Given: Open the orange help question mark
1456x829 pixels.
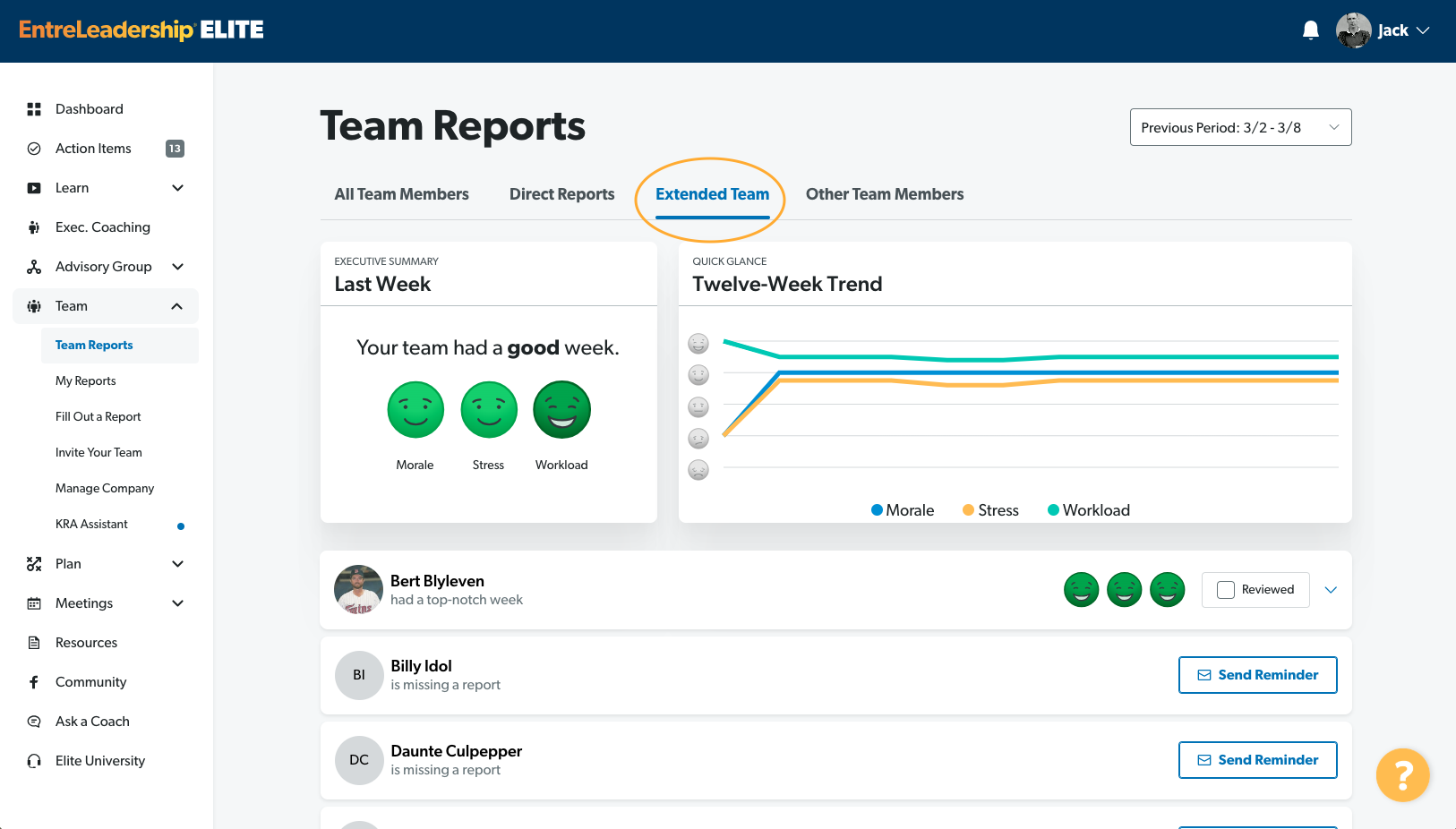Looking at the screenshot, I should 1402,775.
